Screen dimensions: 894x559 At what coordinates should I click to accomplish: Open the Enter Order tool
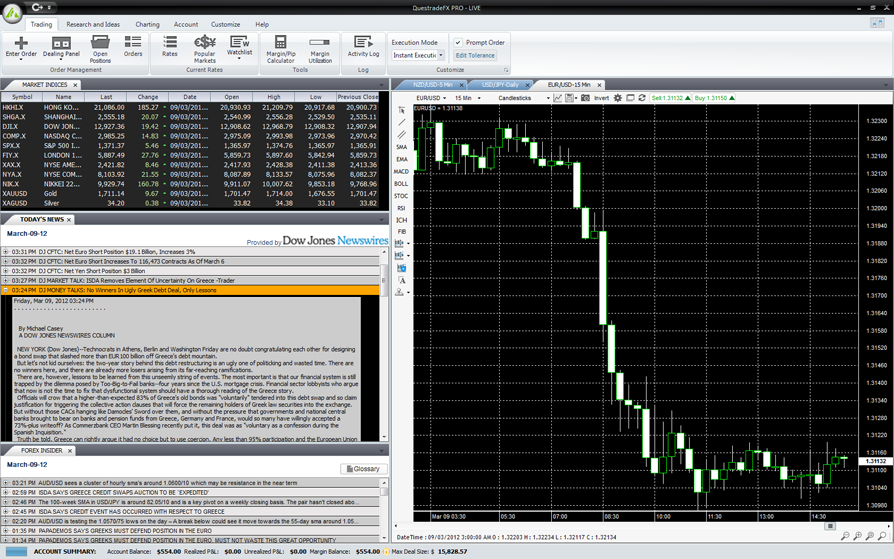pos(21,48)
